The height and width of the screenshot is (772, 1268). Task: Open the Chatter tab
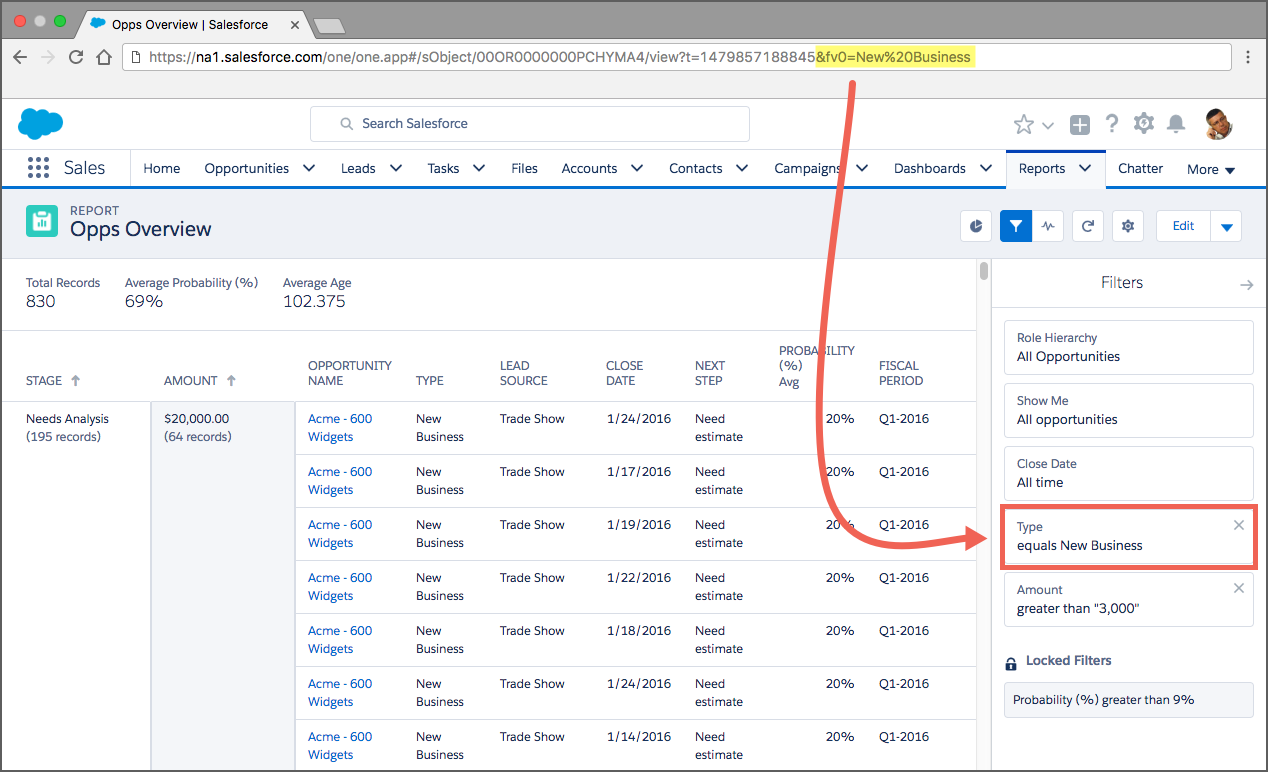pos(1140,168)
